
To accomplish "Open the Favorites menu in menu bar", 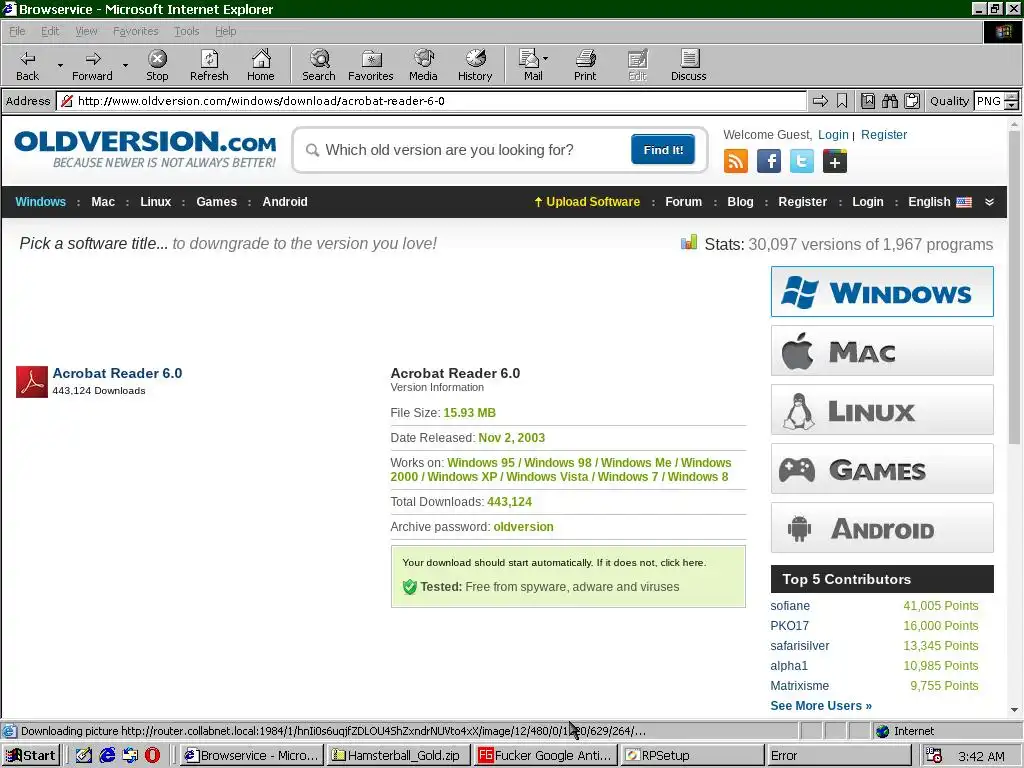I will coord(135,31).
